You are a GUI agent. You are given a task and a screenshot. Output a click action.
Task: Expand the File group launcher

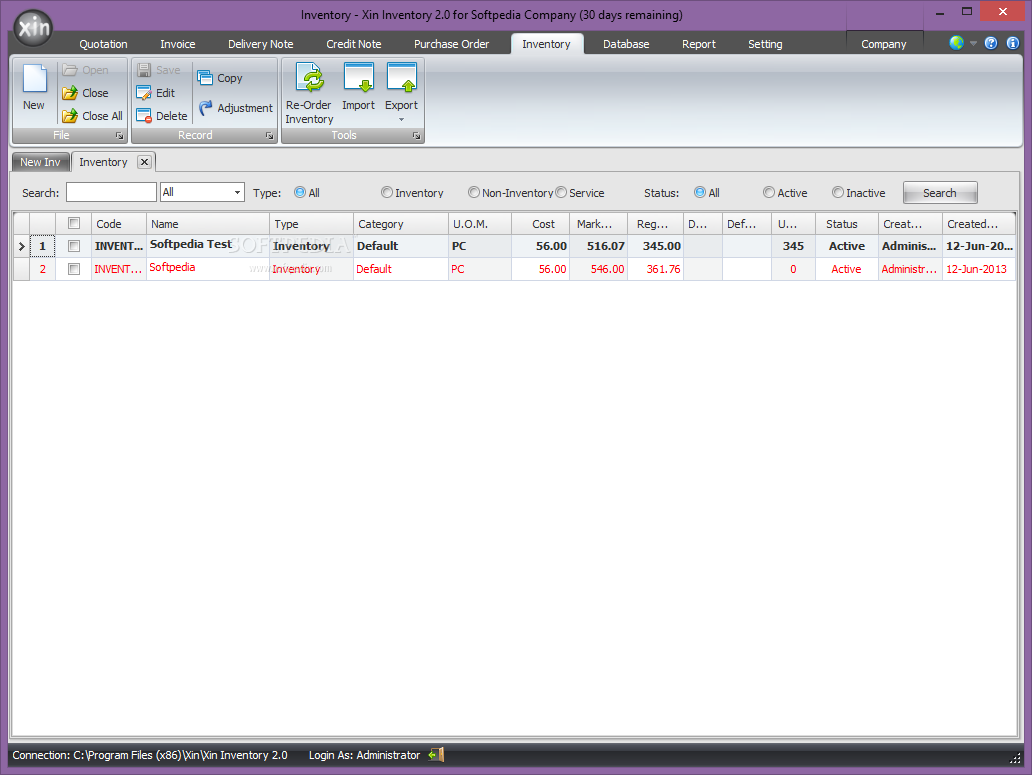119,136
